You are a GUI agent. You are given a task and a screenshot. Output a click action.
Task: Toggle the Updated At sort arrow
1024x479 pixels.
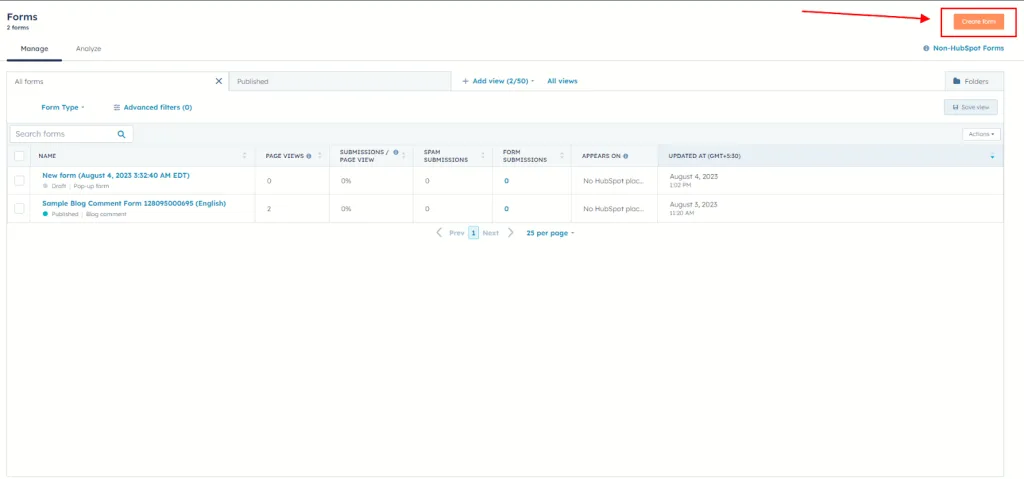pos(992,156)
